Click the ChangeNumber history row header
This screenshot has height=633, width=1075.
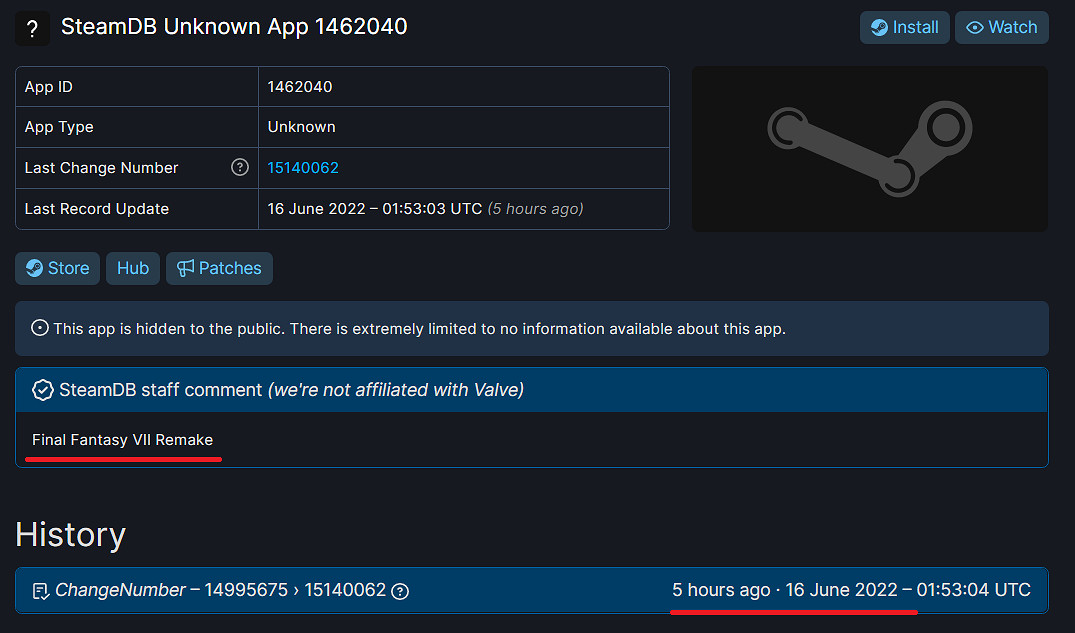531,590
